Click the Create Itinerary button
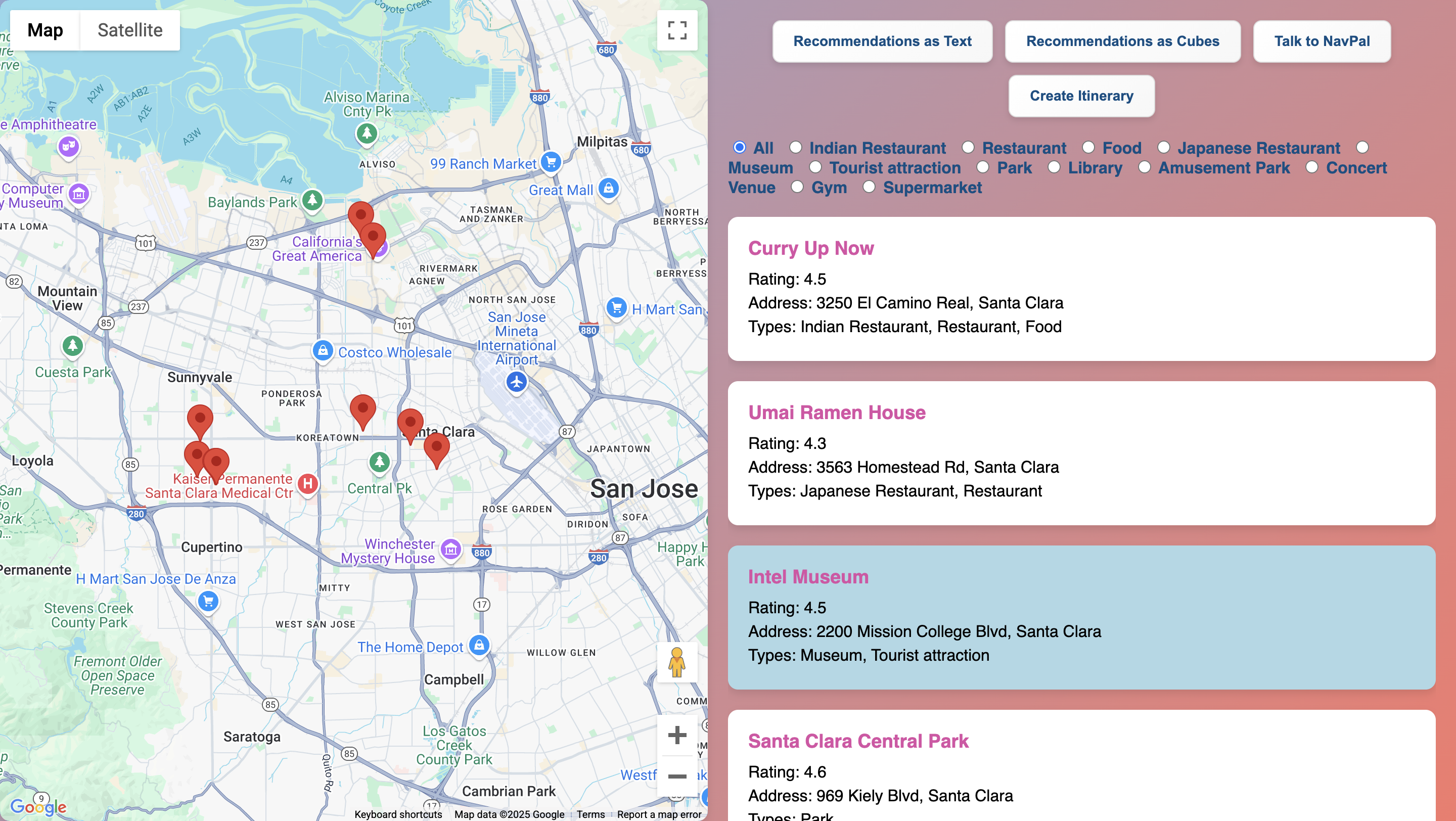 [x=1081, y=96]
